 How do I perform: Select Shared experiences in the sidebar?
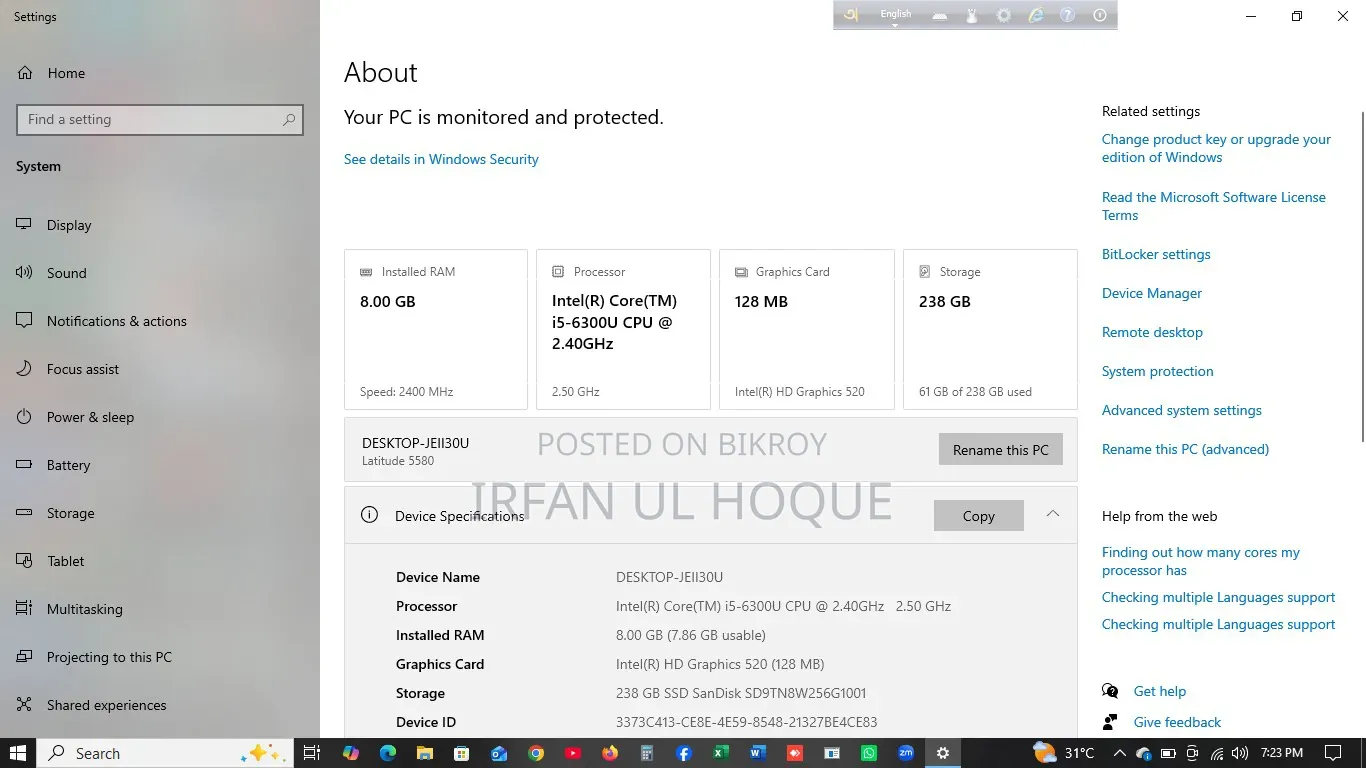pos(160,705)
